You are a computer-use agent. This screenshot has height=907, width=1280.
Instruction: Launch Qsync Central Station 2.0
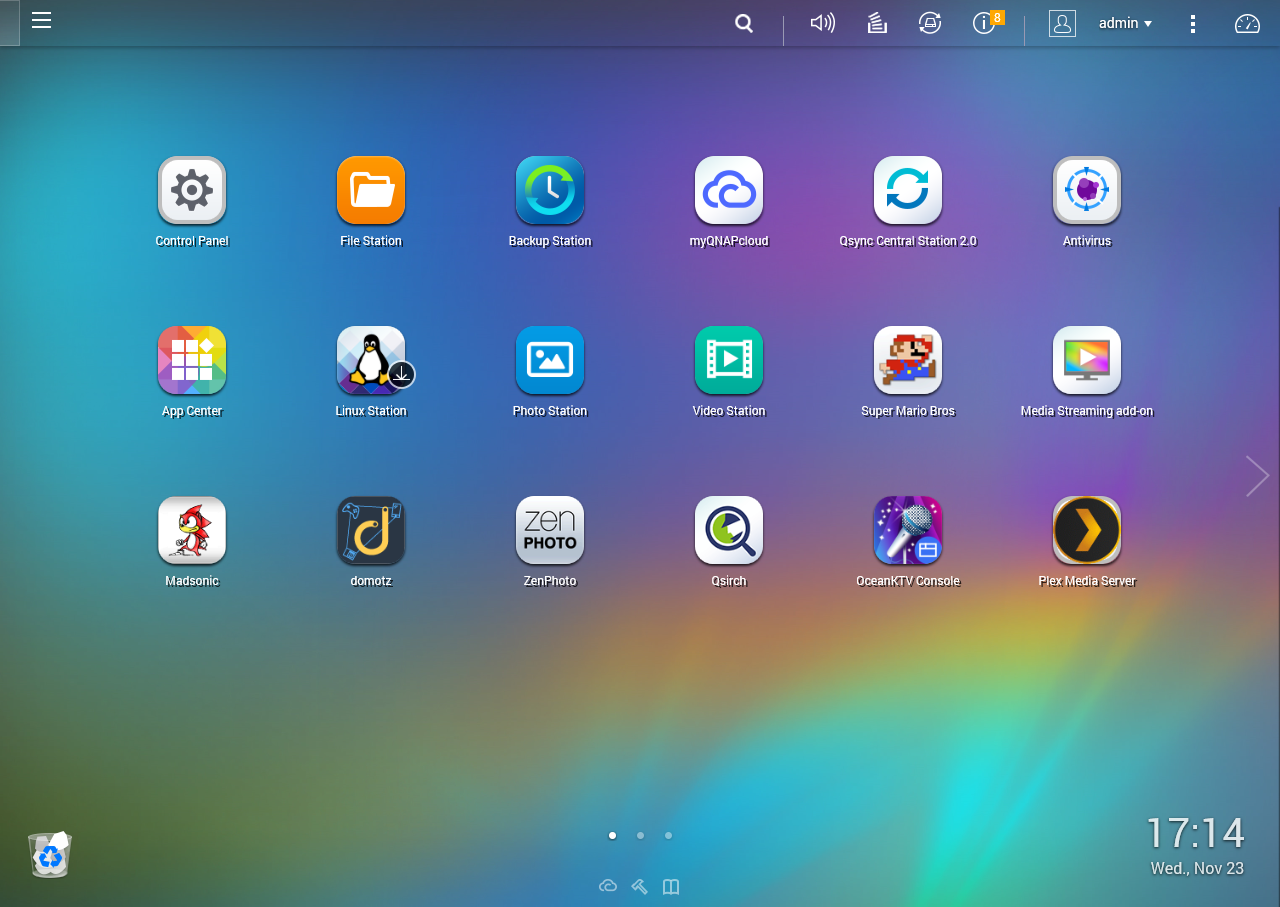pos(908,190)
